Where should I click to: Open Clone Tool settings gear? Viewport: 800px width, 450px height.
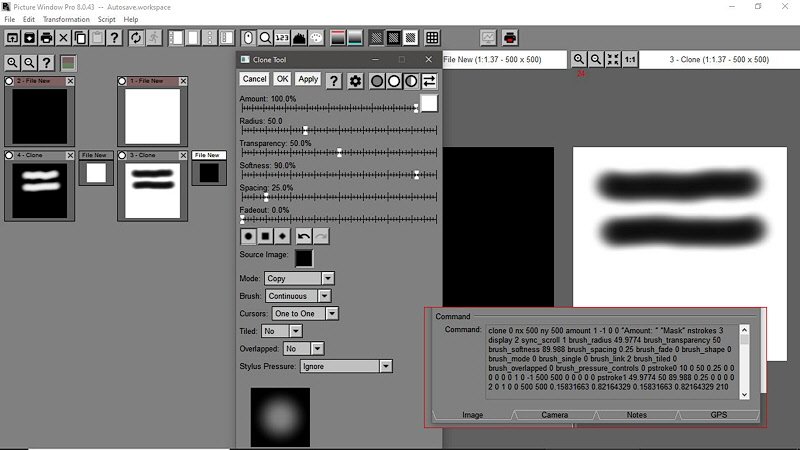point(355,80)
